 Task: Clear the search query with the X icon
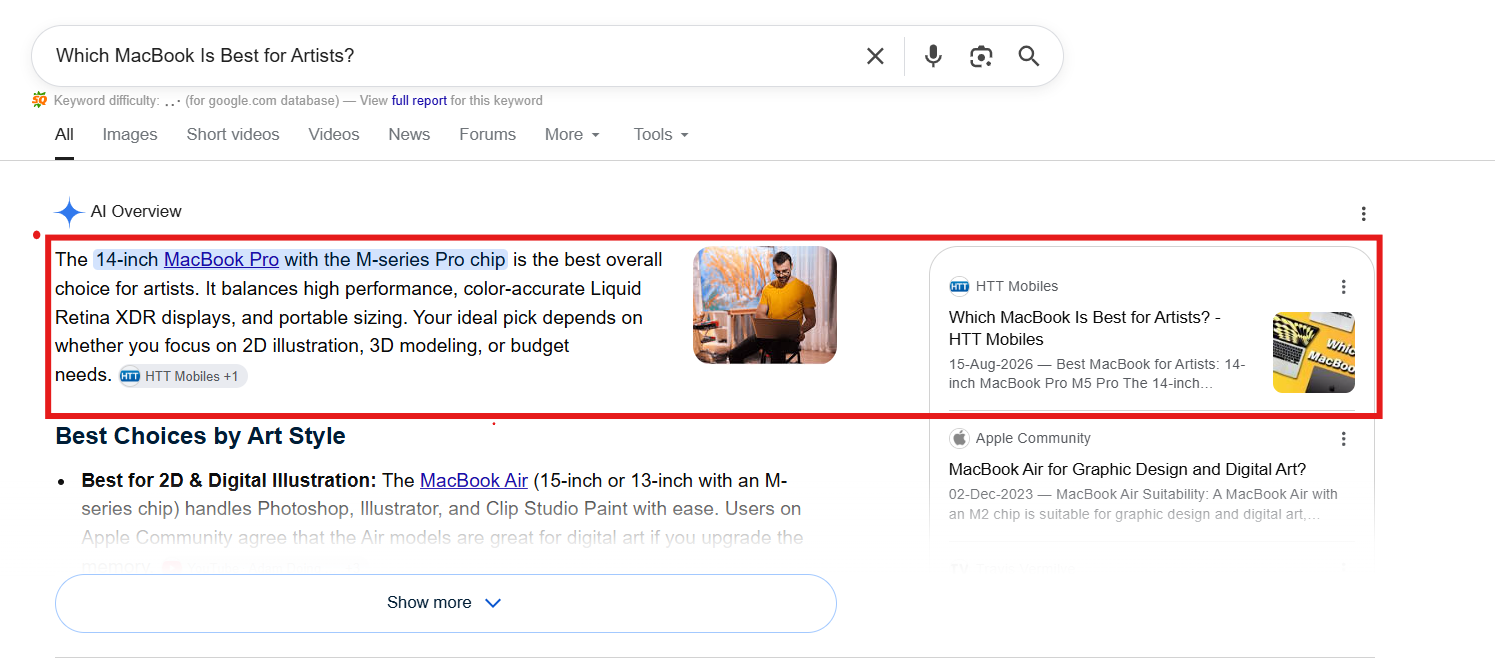click(x=875, y=56)
